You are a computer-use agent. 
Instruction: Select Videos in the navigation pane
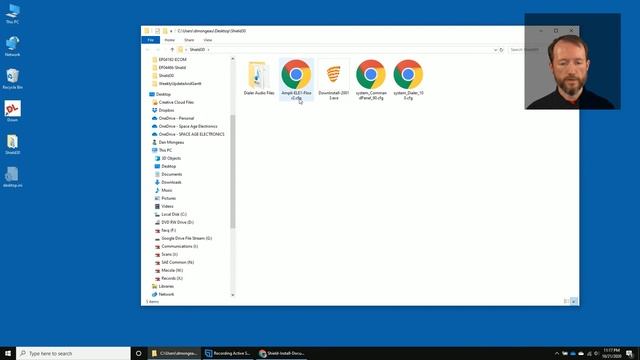[167, 207]
